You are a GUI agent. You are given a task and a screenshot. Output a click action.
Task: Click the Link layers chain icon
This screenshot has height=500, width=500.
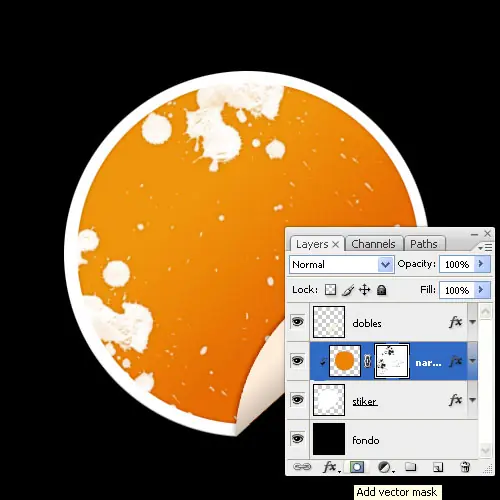click(302, 467)
